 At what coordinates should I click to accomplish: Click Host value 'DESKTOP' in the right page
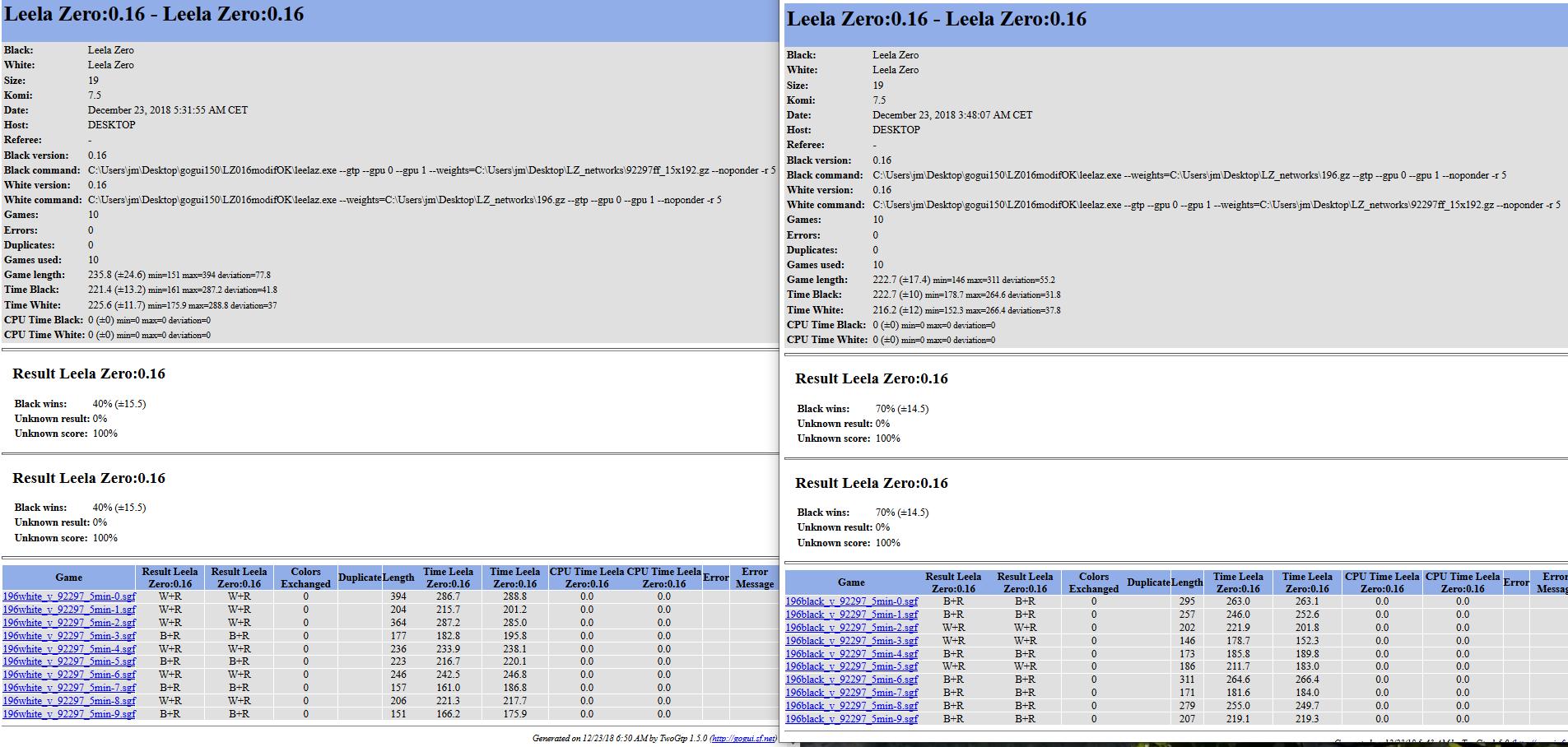(896, 130)
